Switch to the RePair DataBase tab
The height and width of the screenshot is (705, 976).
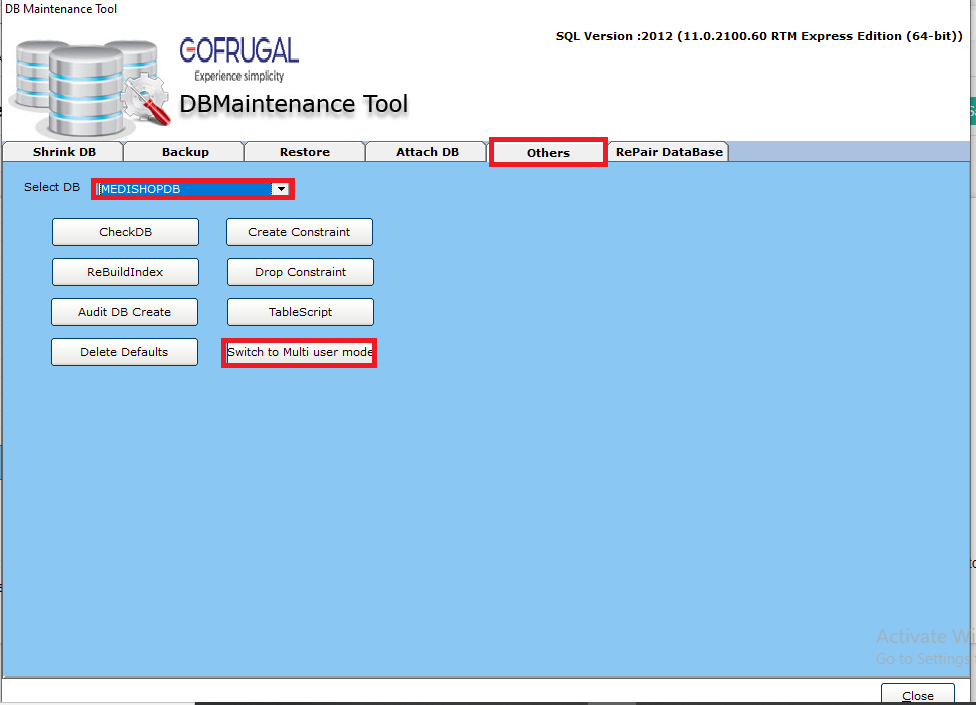pyautogui.click(x=669, y=152)
